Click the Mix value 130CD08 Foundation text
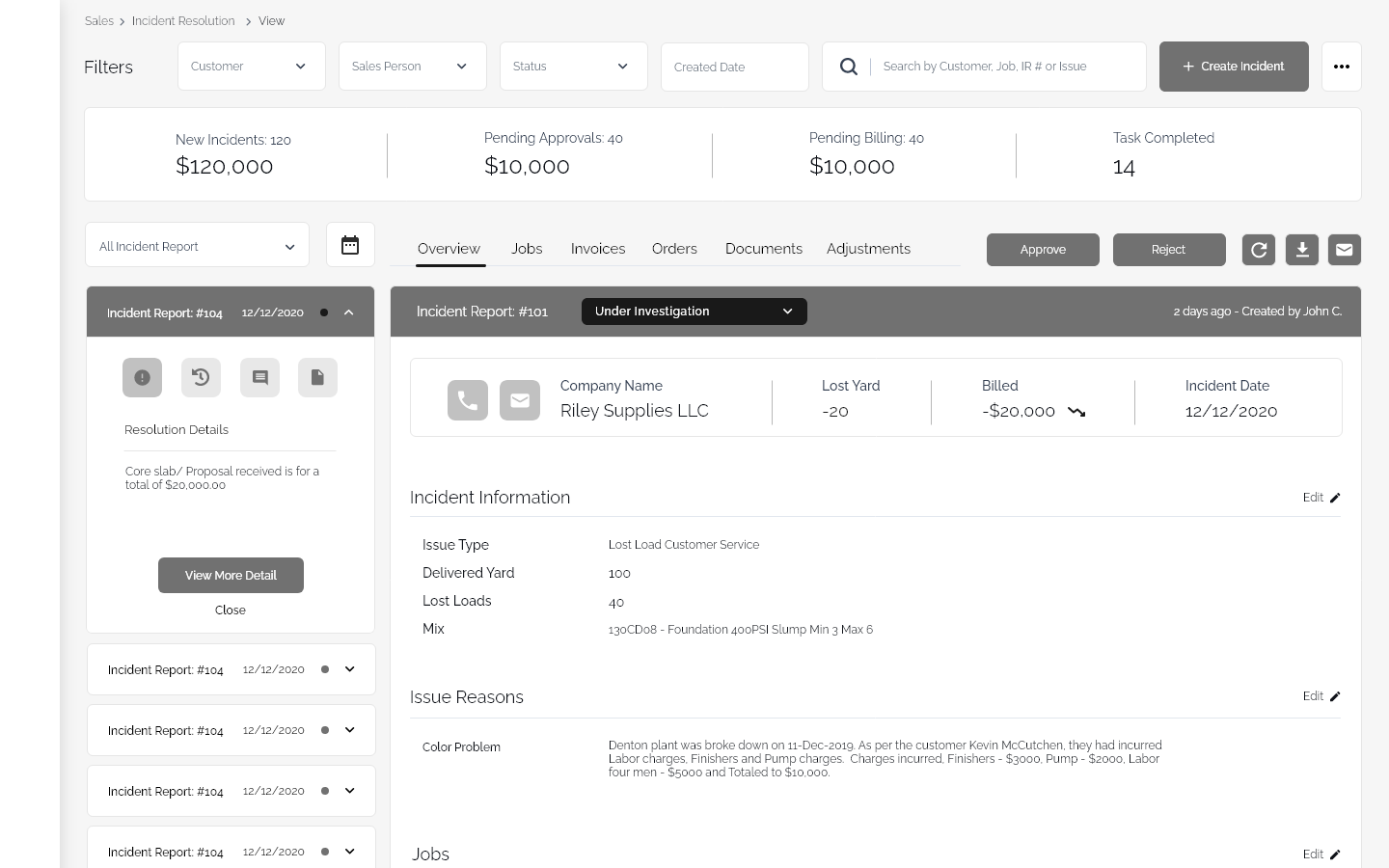The height and width of the screenshot is (868, 1389). (740, 630)
